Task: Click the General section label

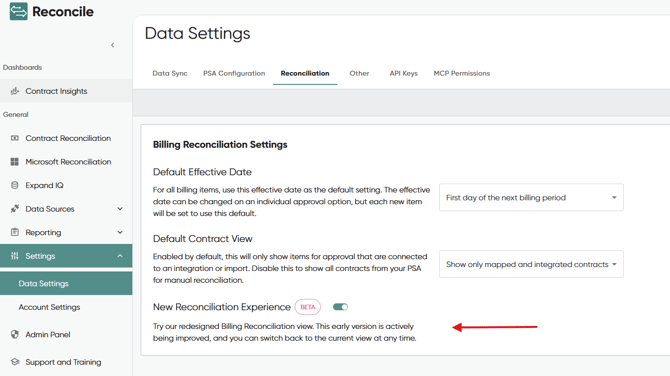Action: [x=15, y=115]
